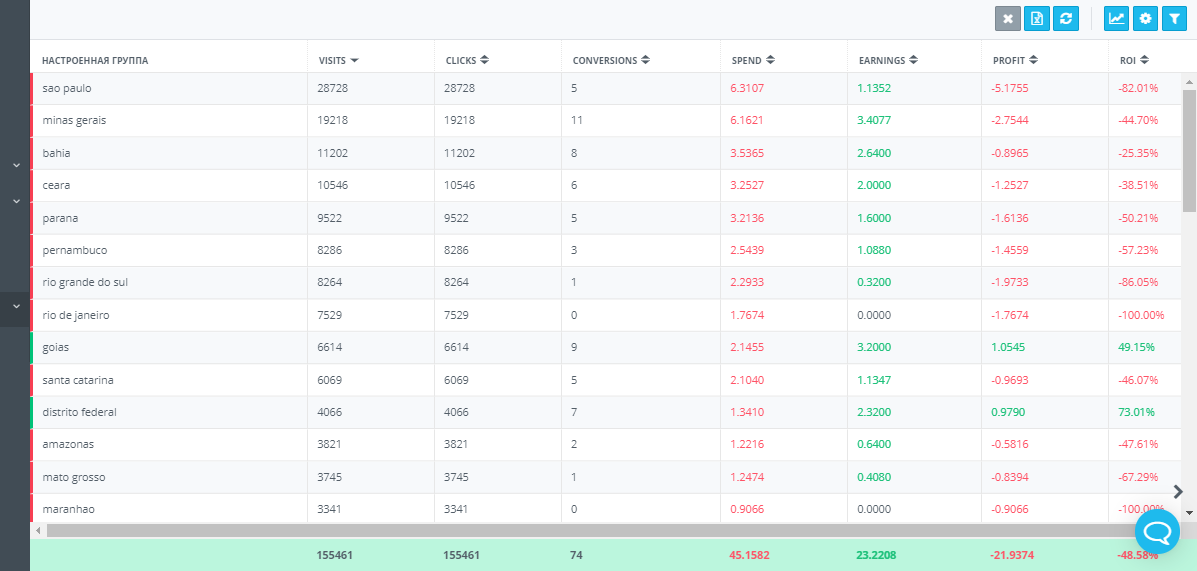Click bahia profit value -0.8965
The height and width of the screenshot is (571, 1197).
[1010, 153]
